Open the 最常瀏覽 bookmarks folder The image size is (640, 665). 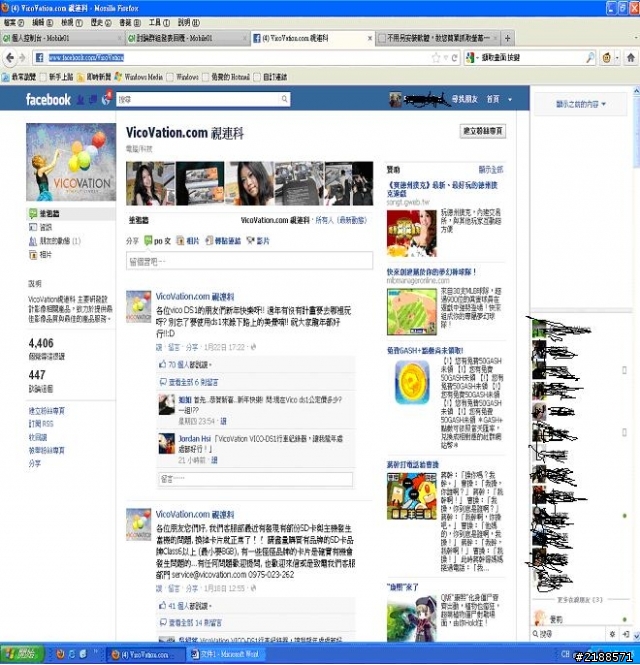point(19,77)
